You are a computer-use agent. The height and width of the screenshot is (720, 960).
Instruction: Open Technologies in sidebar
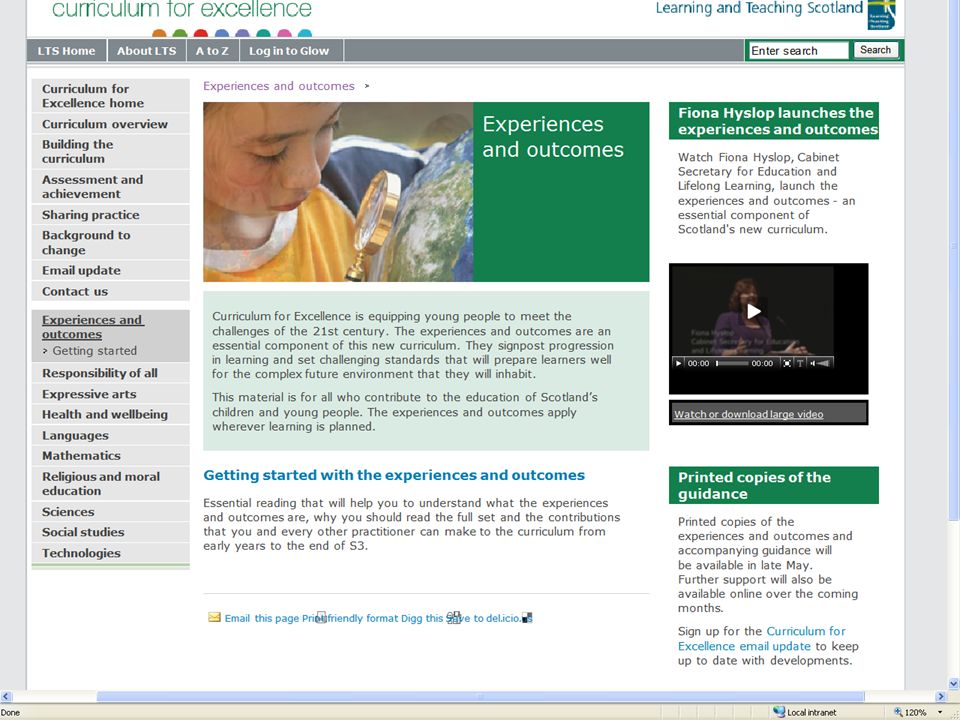[111, 553]
